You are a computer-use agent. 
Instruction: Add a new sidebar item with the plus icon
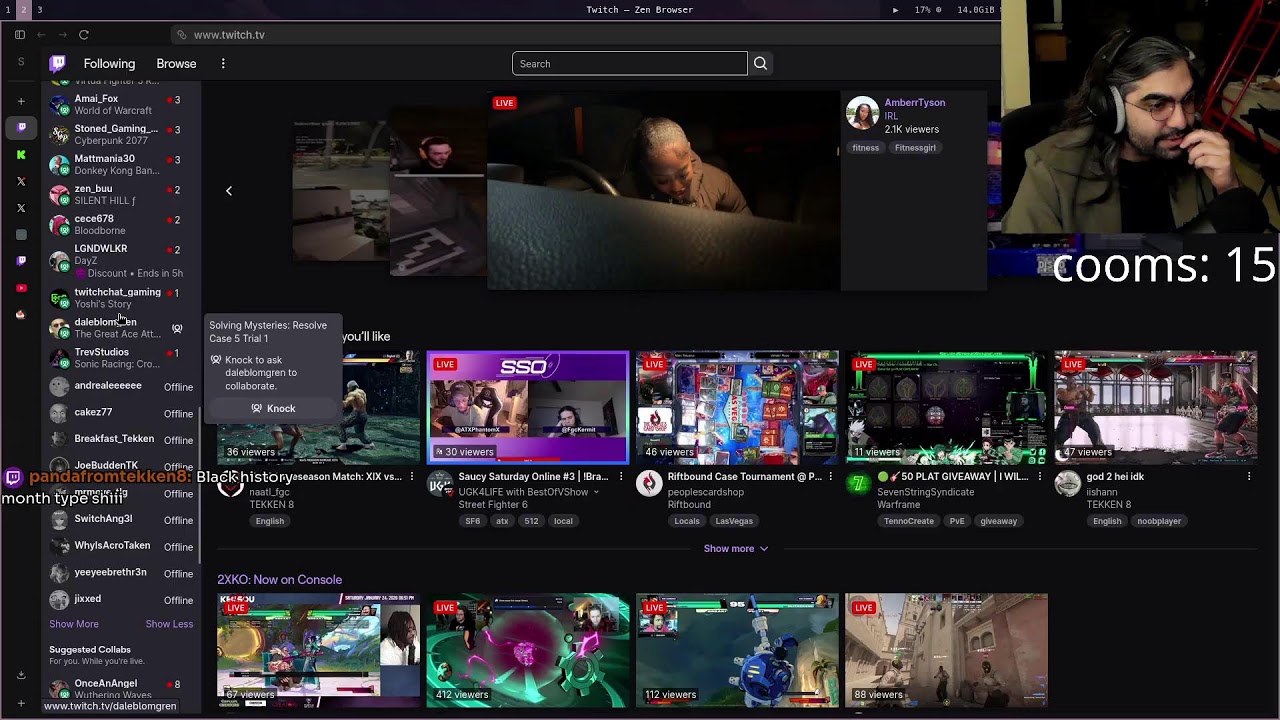[21, 101]
